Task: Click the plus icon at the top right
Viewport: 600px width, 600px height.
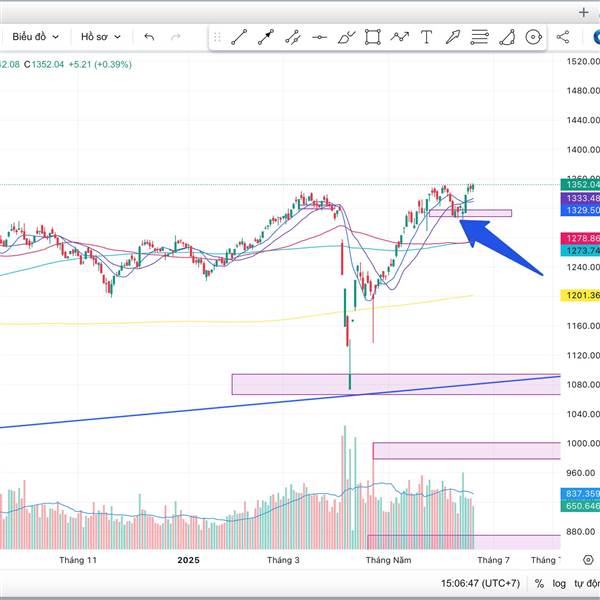Action: (584, 13)
